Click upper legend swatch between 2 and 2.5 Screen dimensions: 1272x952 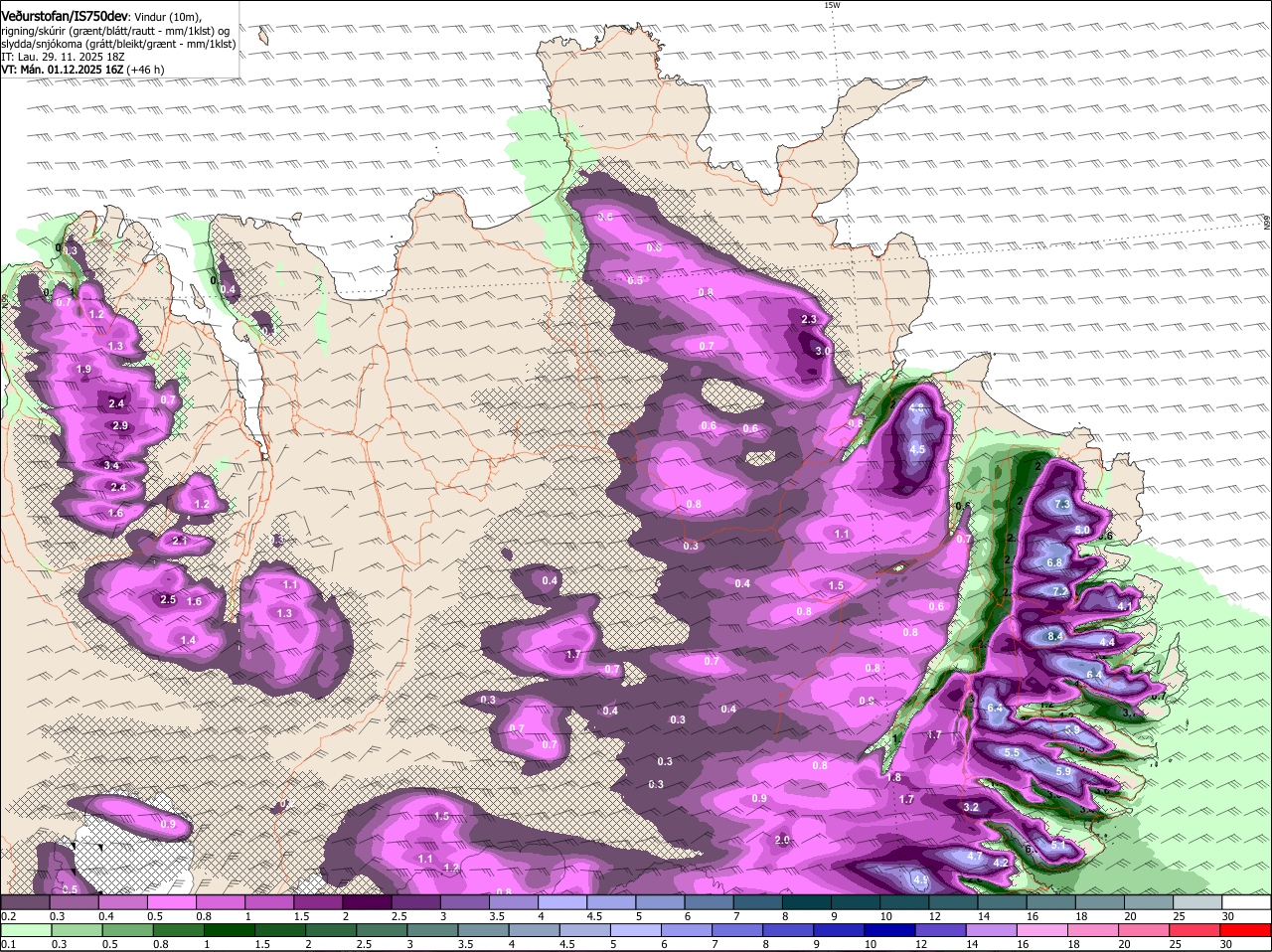367,902
